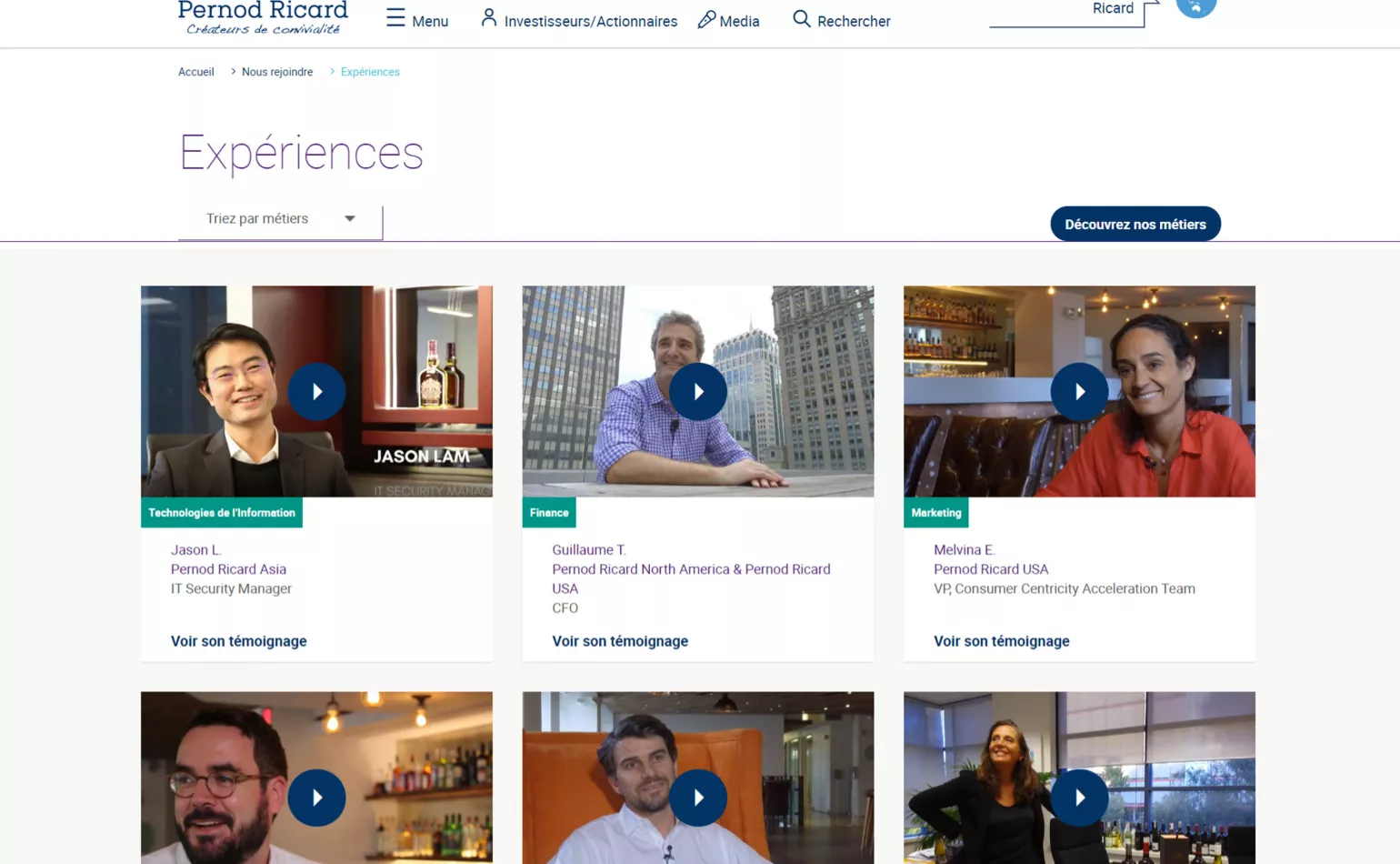Play Guillaume T.'s video testimonial
Screen dimensions: 1400x864
coord(697,391)
